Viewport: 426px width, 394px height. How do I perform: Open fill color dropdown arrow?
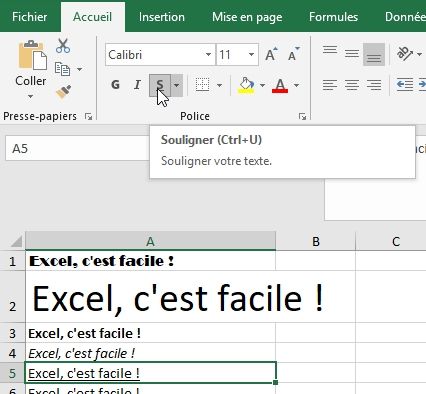tap(262, 85)
